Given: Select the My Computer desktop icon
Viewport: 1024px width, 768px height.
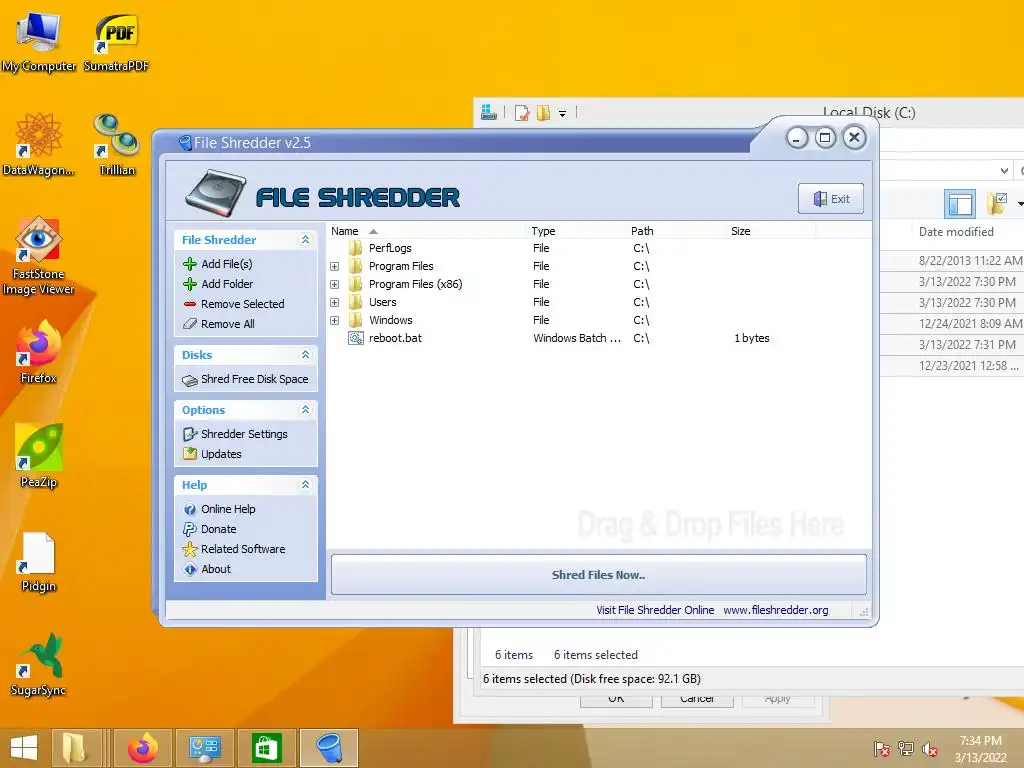Looking at the screenshot, I should pos(39,42).
